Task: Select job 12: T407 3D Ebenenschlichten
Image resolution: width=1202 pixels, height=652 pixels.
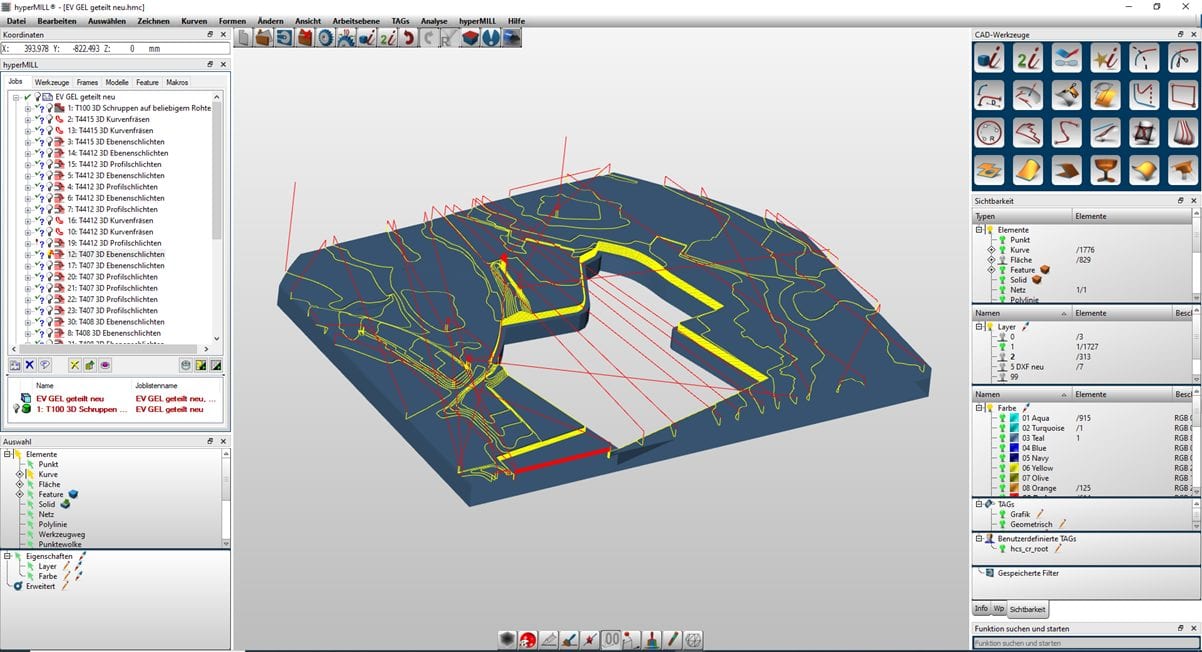Action: (115, 254)
